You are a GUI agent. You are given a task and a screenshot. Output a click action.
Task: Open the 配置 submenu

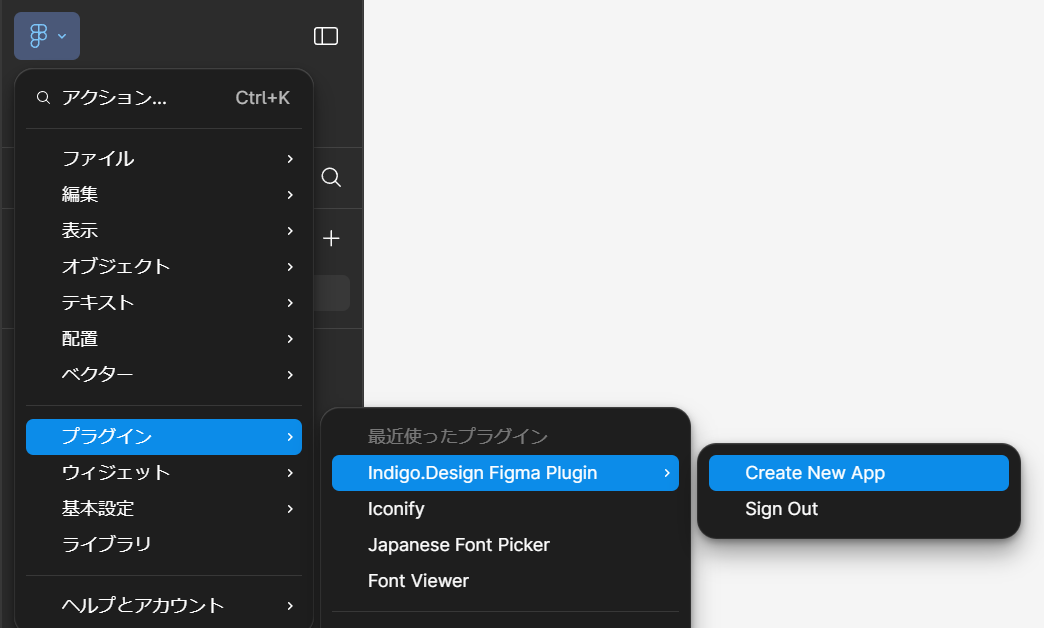pyautogui.click(x=164, y=338)
